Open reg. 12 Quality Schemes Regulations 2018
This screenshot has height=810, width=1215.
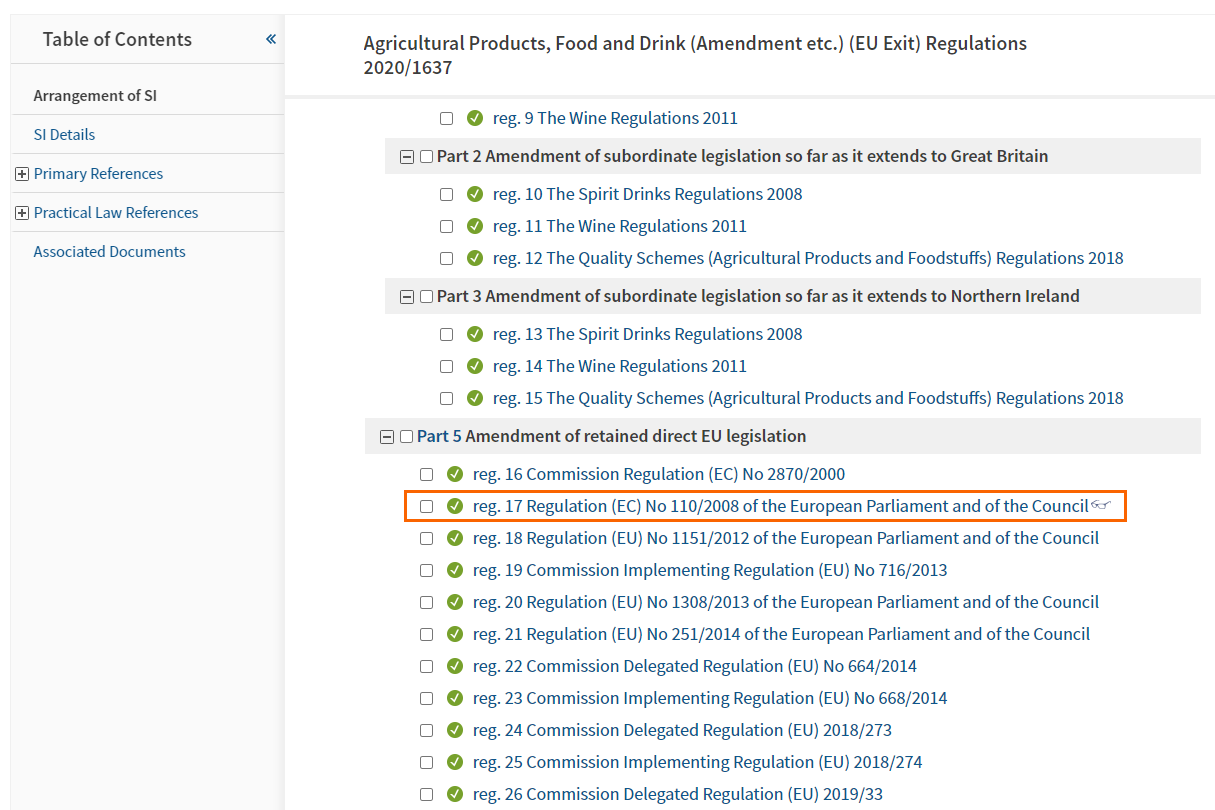pyautogui.click(x=808, y=258)
